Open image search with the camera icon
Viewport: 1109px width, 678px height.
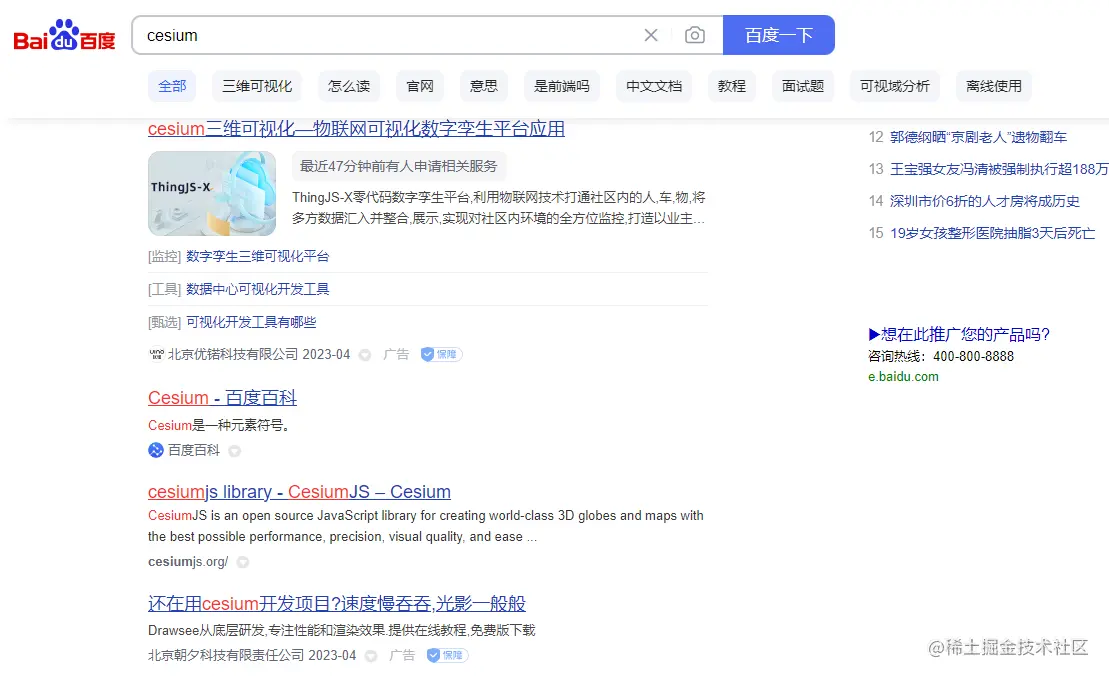[x=695, y=34]
